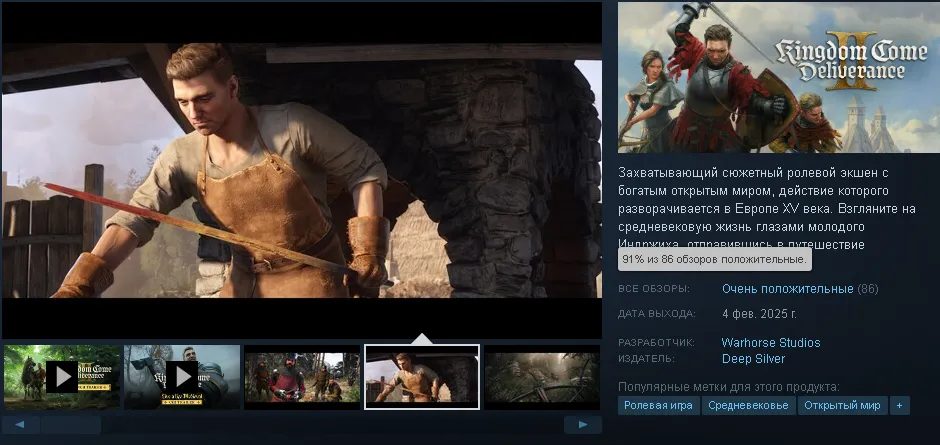Click the 'Популярные метки для этого продукта:' text
Image resolution: width=940 pixels, height=445 pixels.
[729, 387]
